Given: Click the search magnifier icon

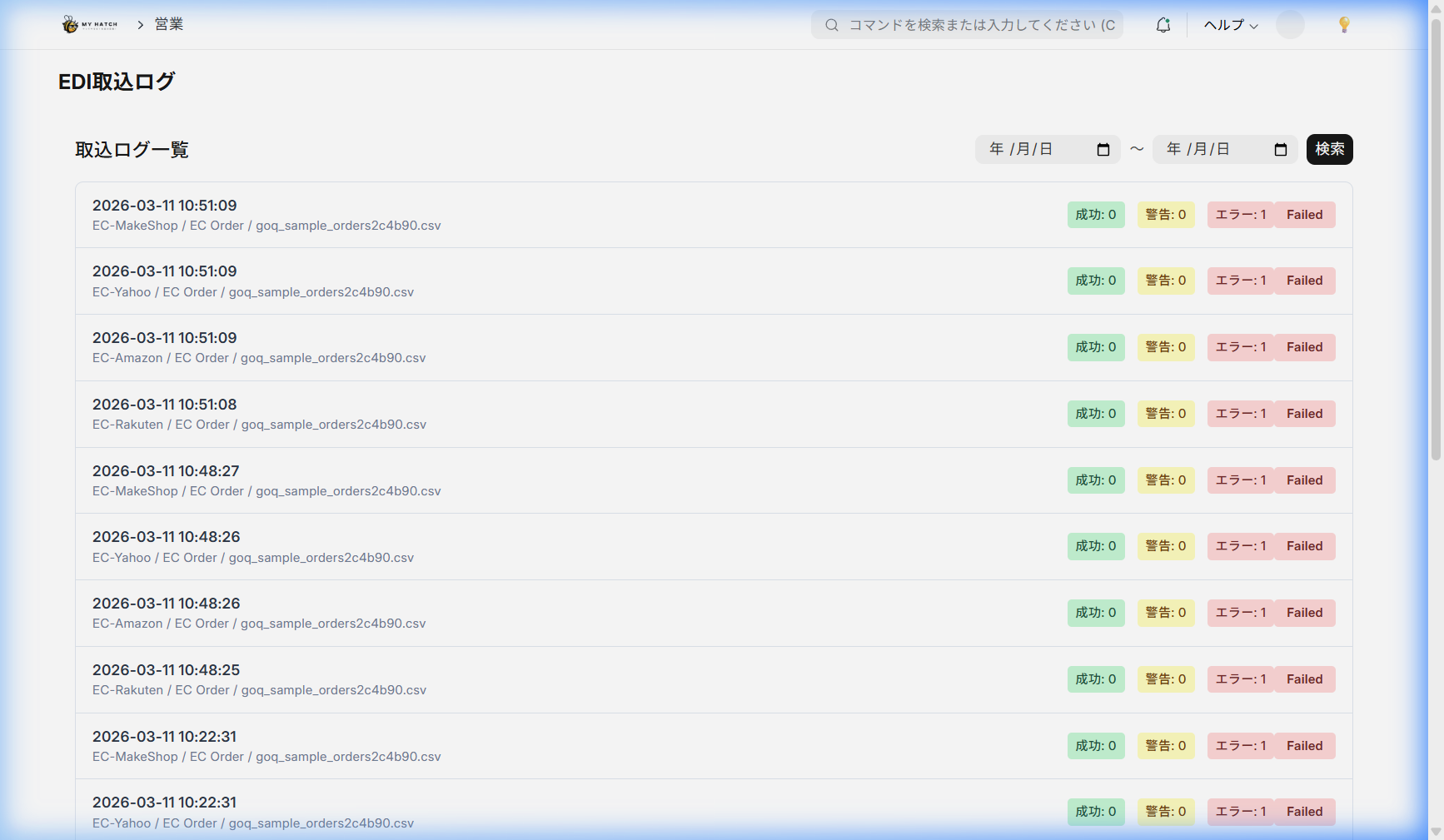Looking at the screenshot, I should click(x=831, y=25).
